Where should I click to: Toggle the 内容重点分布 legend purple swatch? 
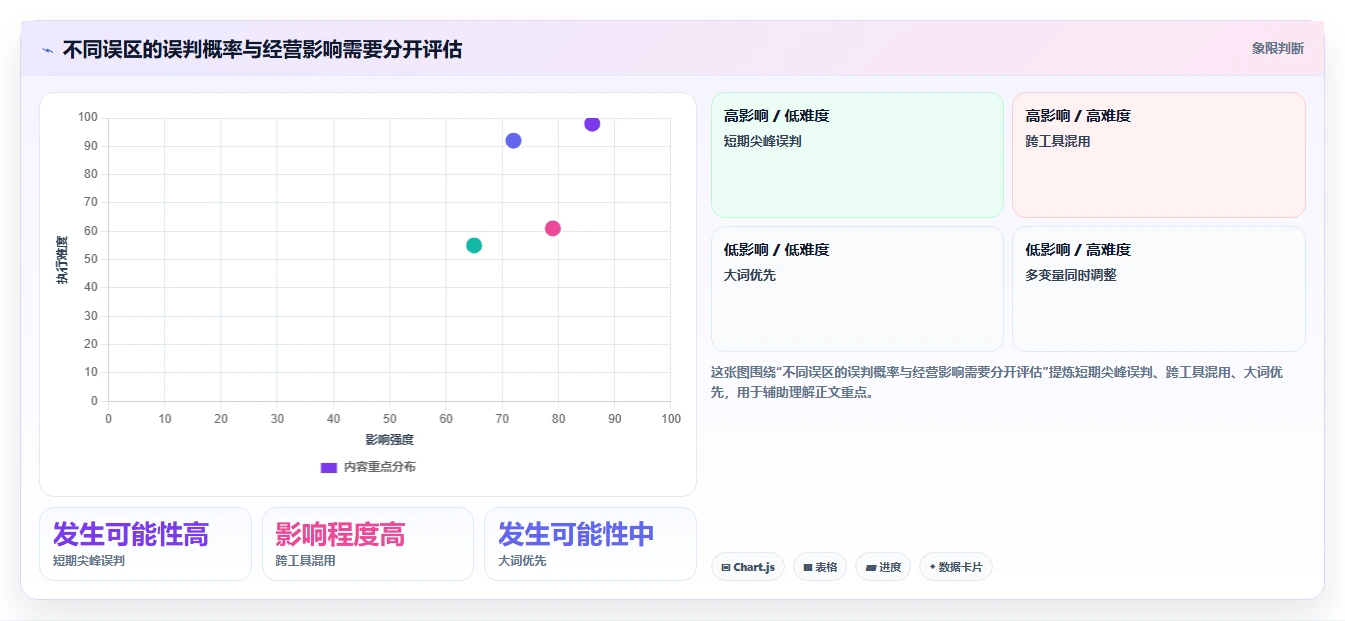tap(328, 467)
